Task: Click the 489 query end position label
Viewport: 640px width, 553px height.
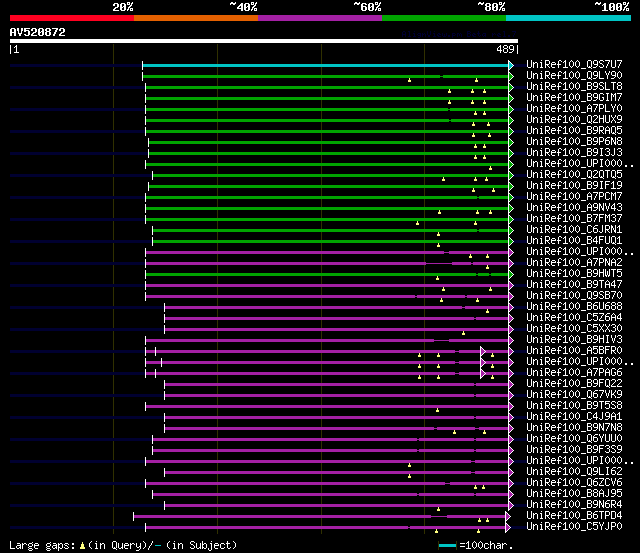Action: (x=505, y=49)
